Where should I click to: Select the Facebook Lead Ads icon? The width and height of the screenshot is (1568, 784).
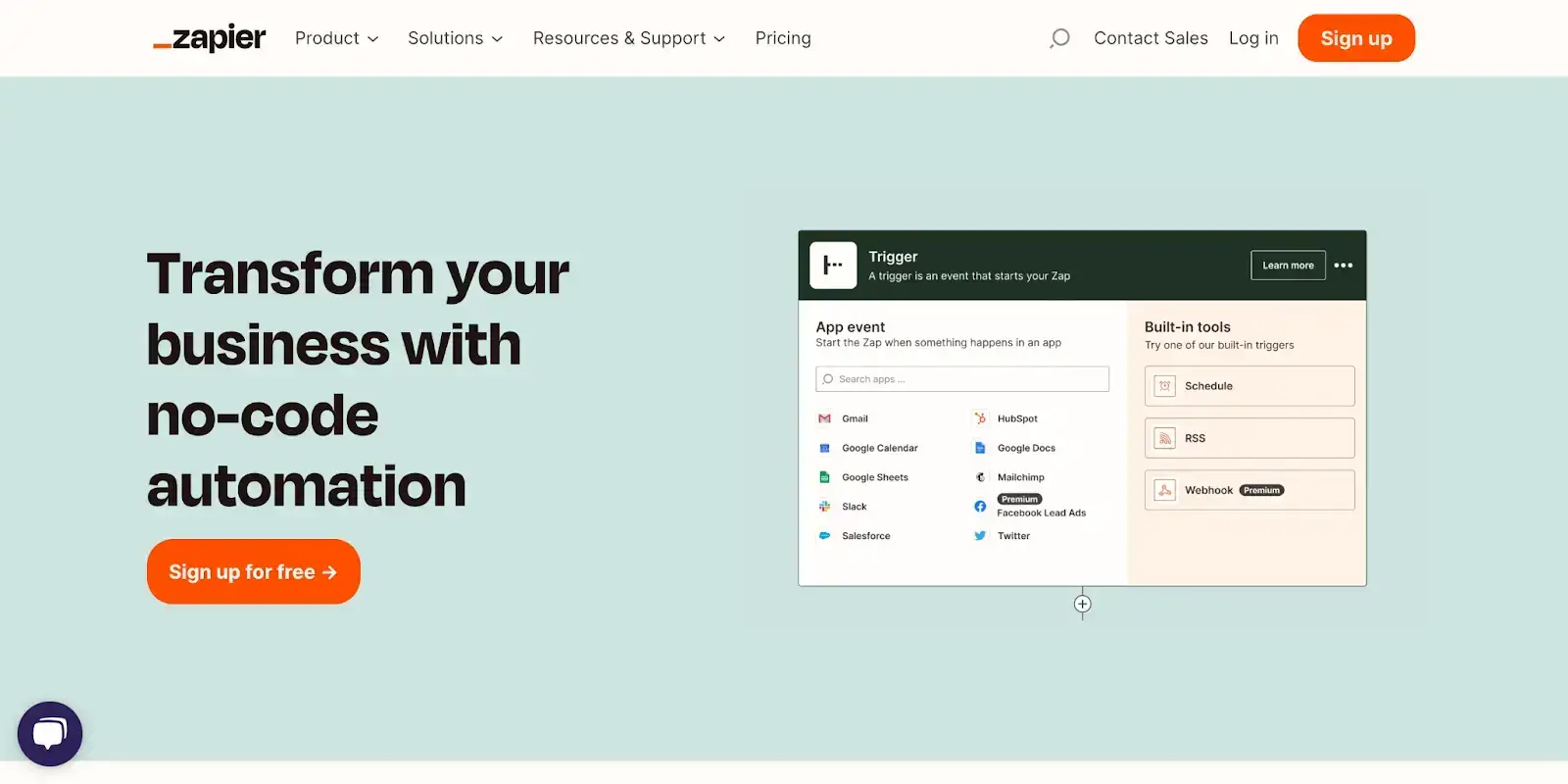pyautogui.click(x=980, y=507)
